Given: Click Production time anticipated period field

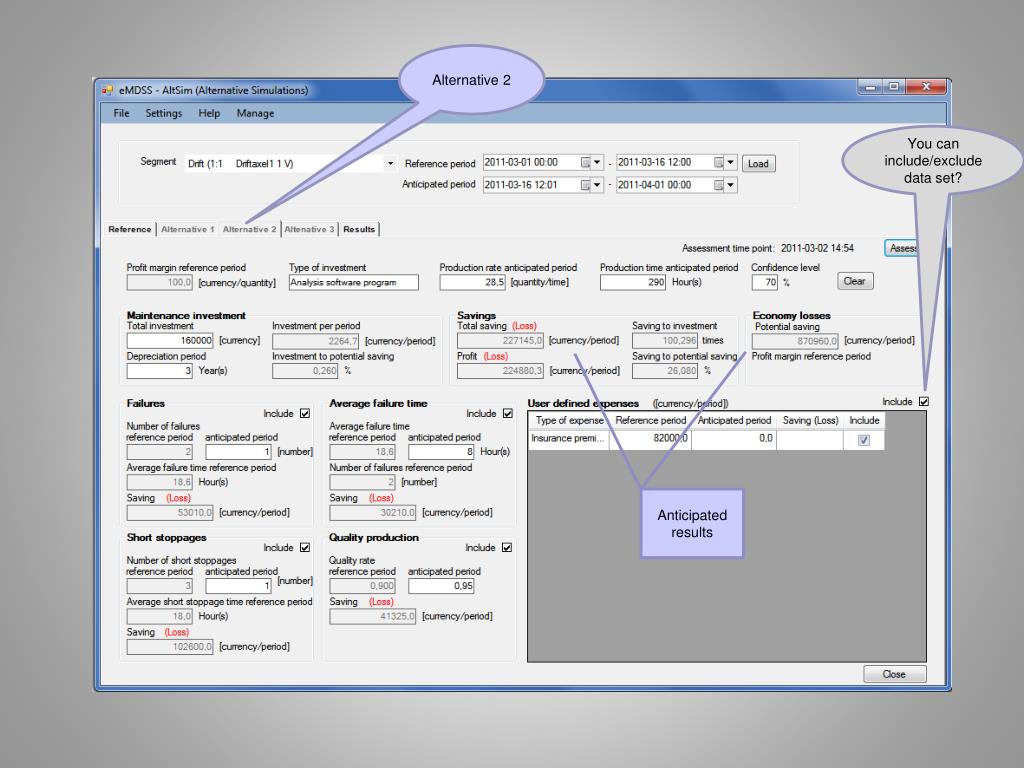Looking at the screenshot, I should pos(633,282).
